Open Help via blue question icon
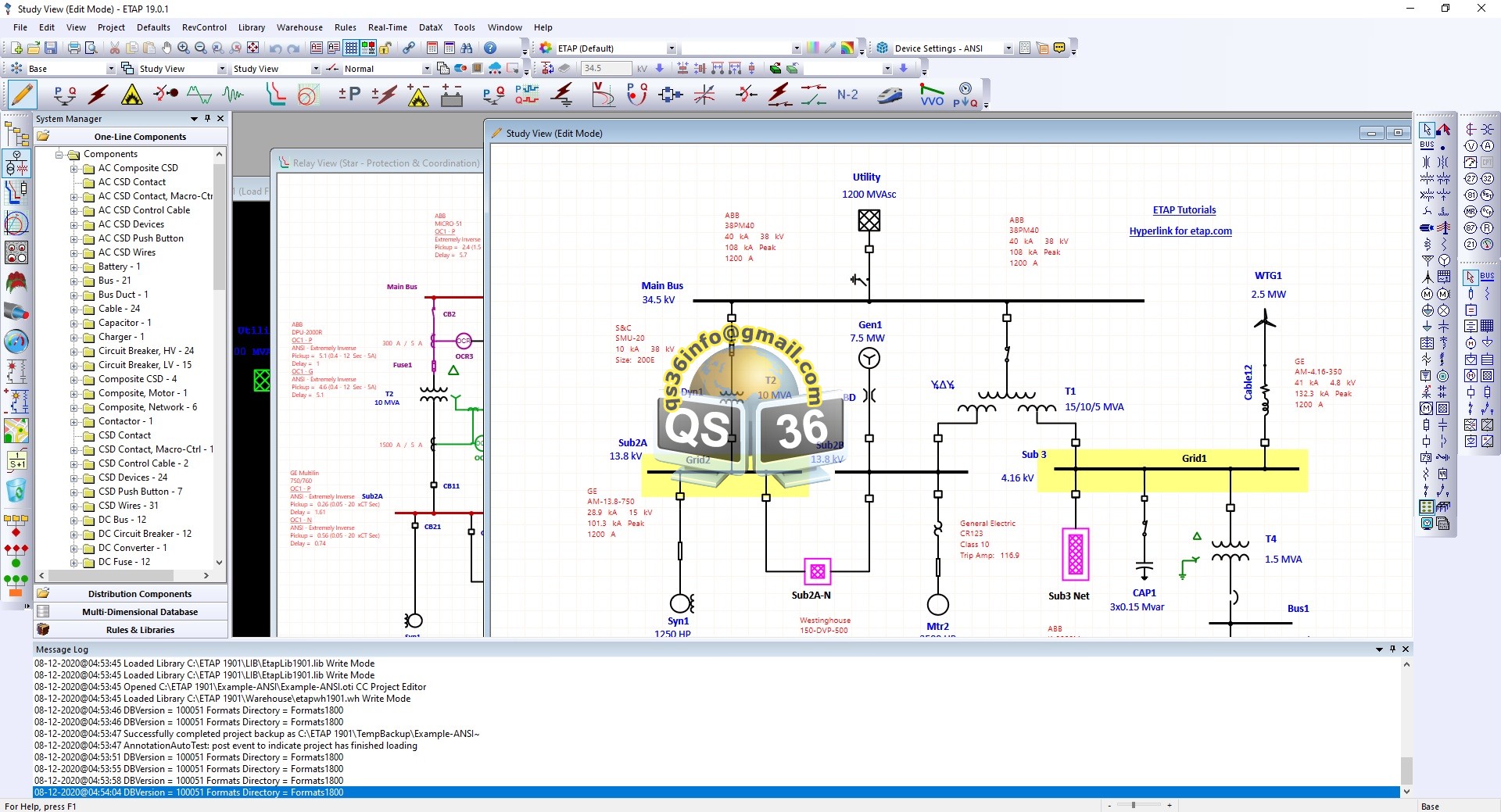 coord(490,48)
